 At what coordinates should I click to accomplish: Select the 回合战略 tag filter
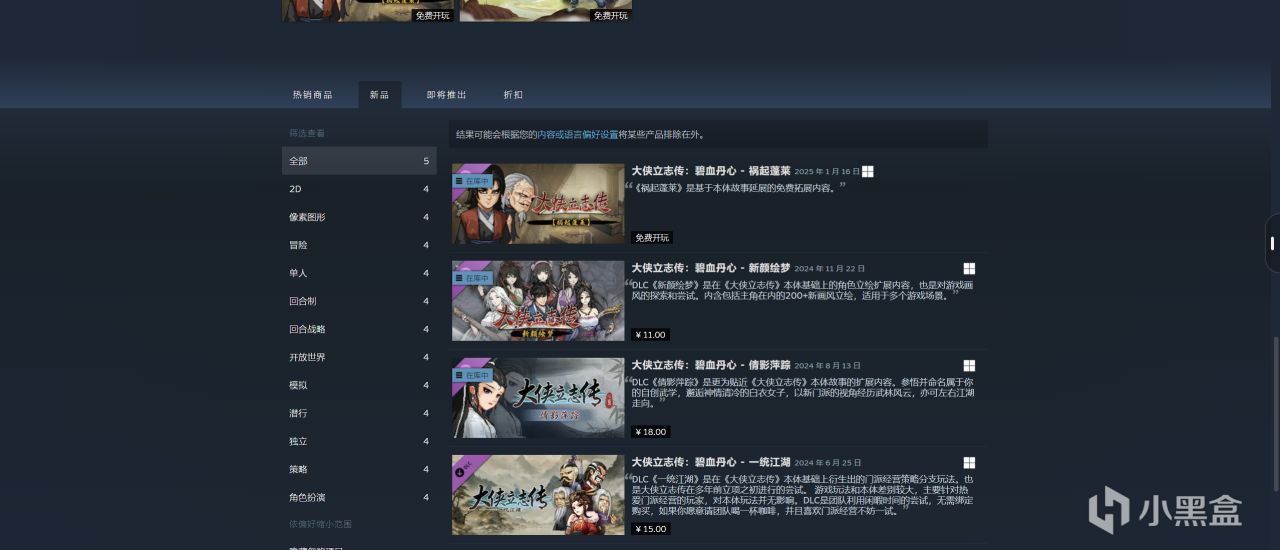359,329
